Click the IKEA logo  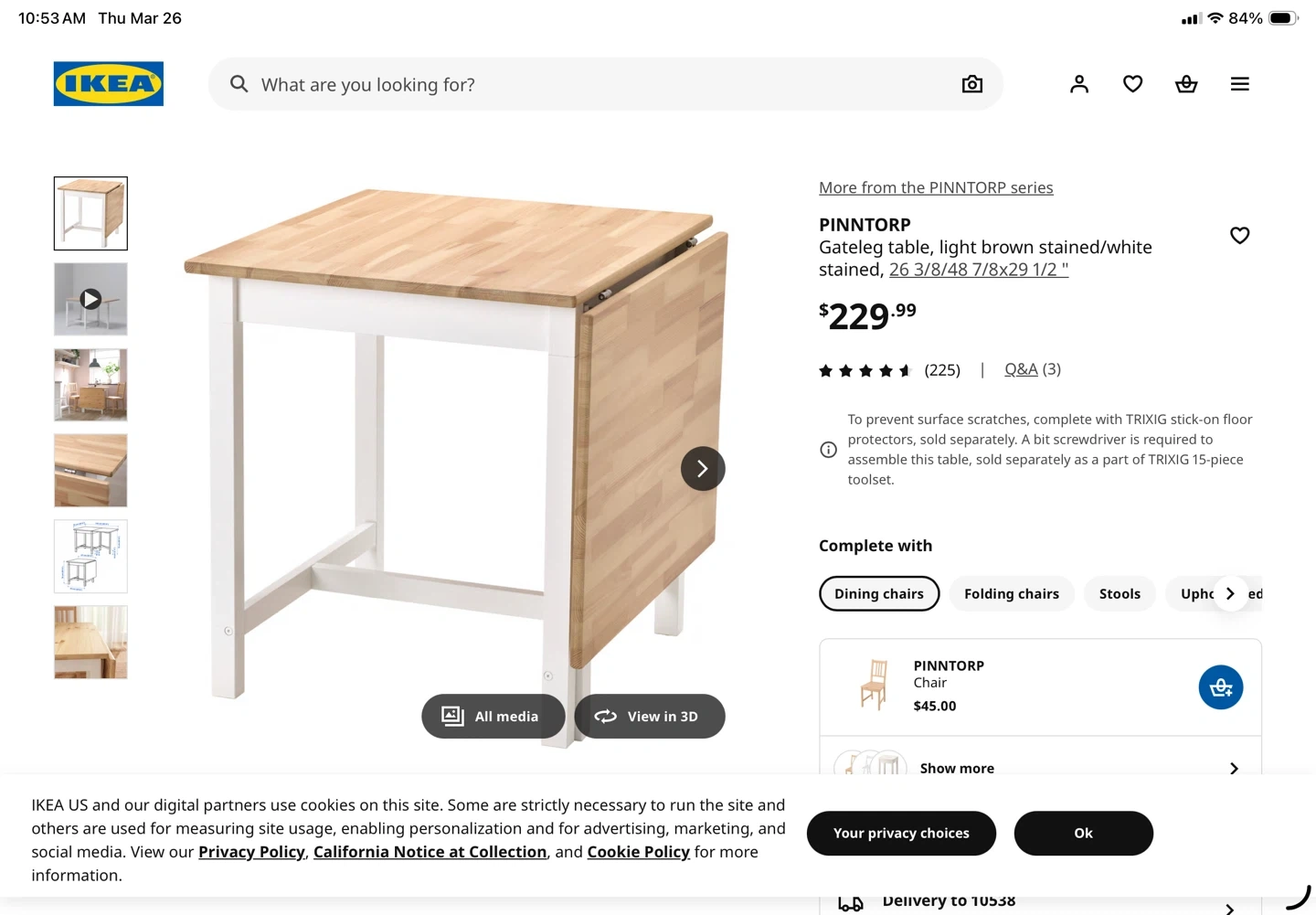click(x=108, y=84)
